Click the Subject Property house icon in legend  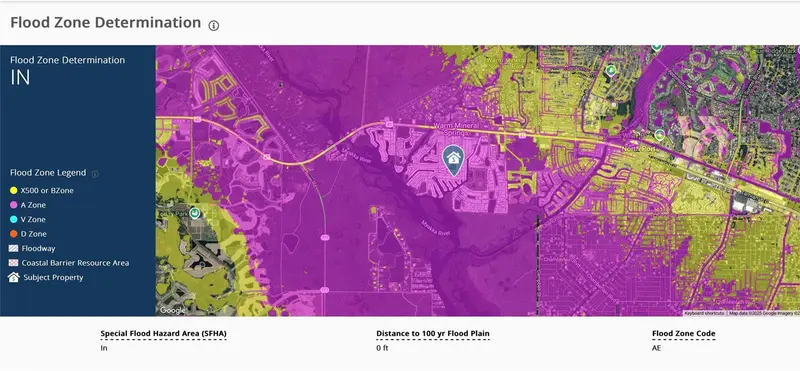[14, 278]
